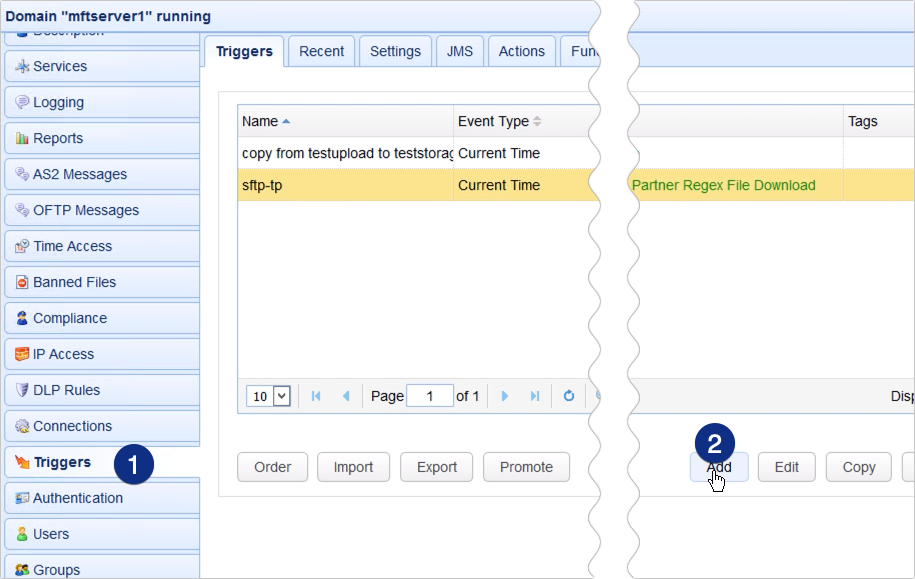Click the Export button
Viewport: 915px width, 579px height.
[x=437, y=467]
